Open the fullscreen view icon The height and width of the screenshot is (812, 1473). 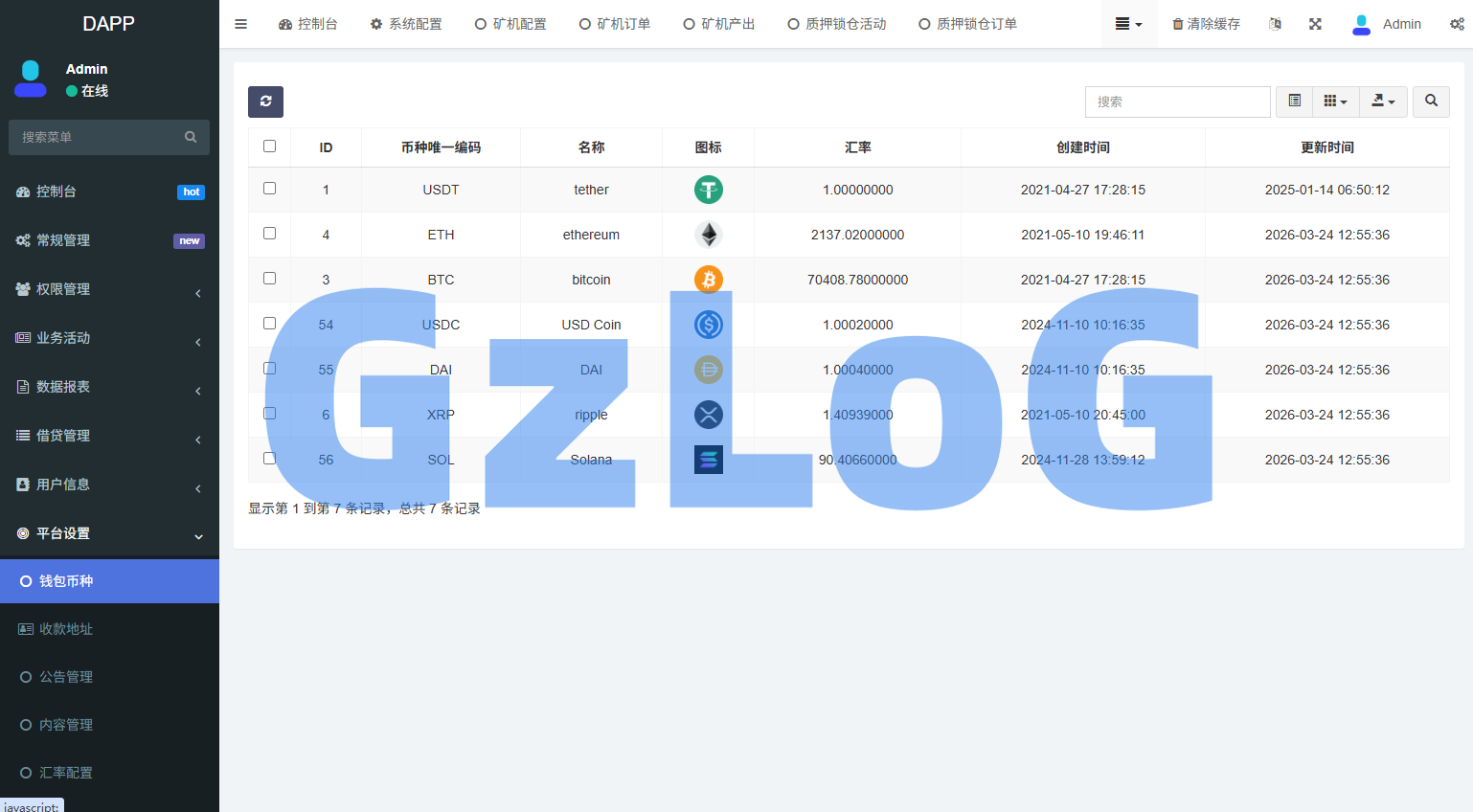(x=1315, y=23)
